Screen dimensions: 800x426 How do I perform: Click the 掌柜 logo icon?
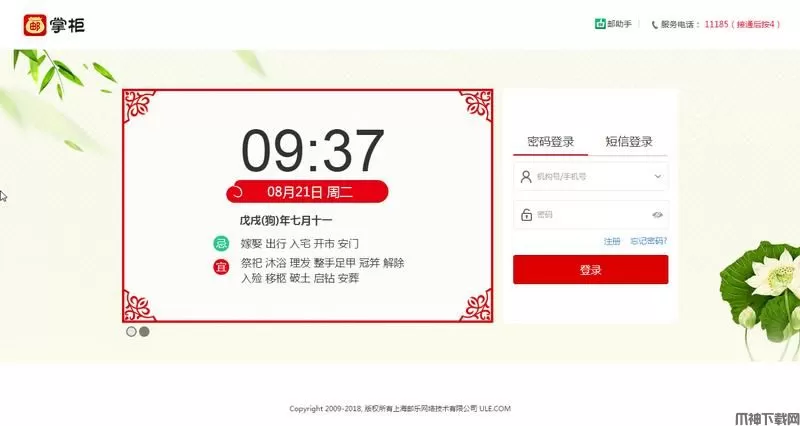click(x=35, y=25)
